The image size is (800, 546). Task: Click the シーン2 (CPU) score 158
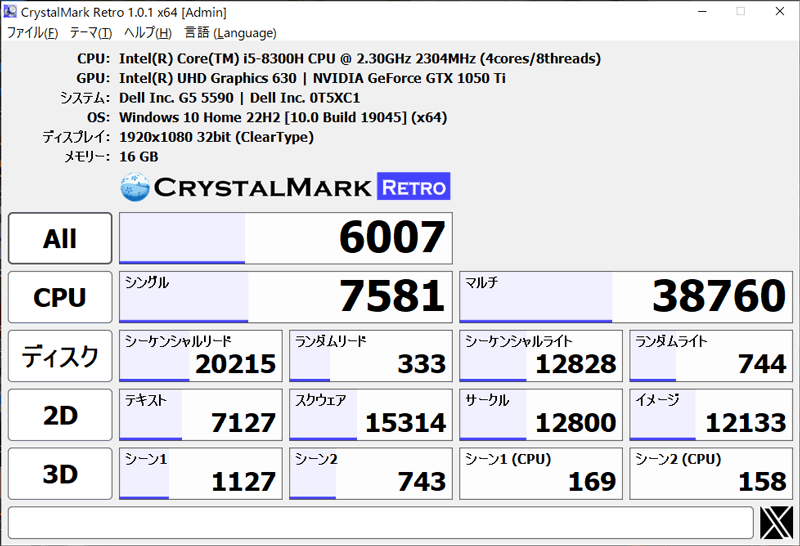pyautogui.click(x=711, y=474)
